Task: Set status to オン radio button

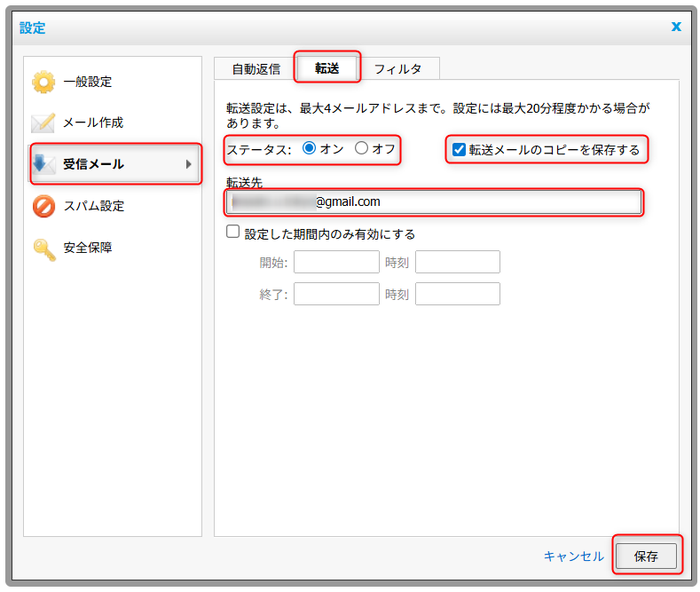Action: tap(309, 148)
